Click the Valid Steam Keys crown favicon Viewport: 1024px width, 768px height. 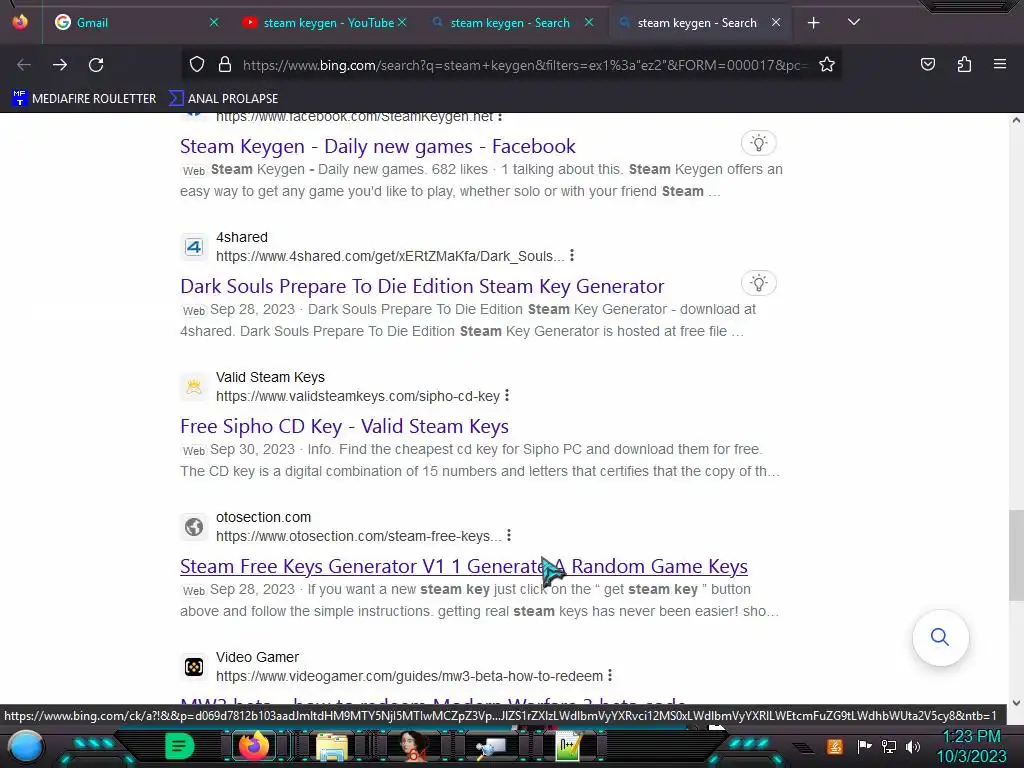pyautogui.click(x=194, y=387)
